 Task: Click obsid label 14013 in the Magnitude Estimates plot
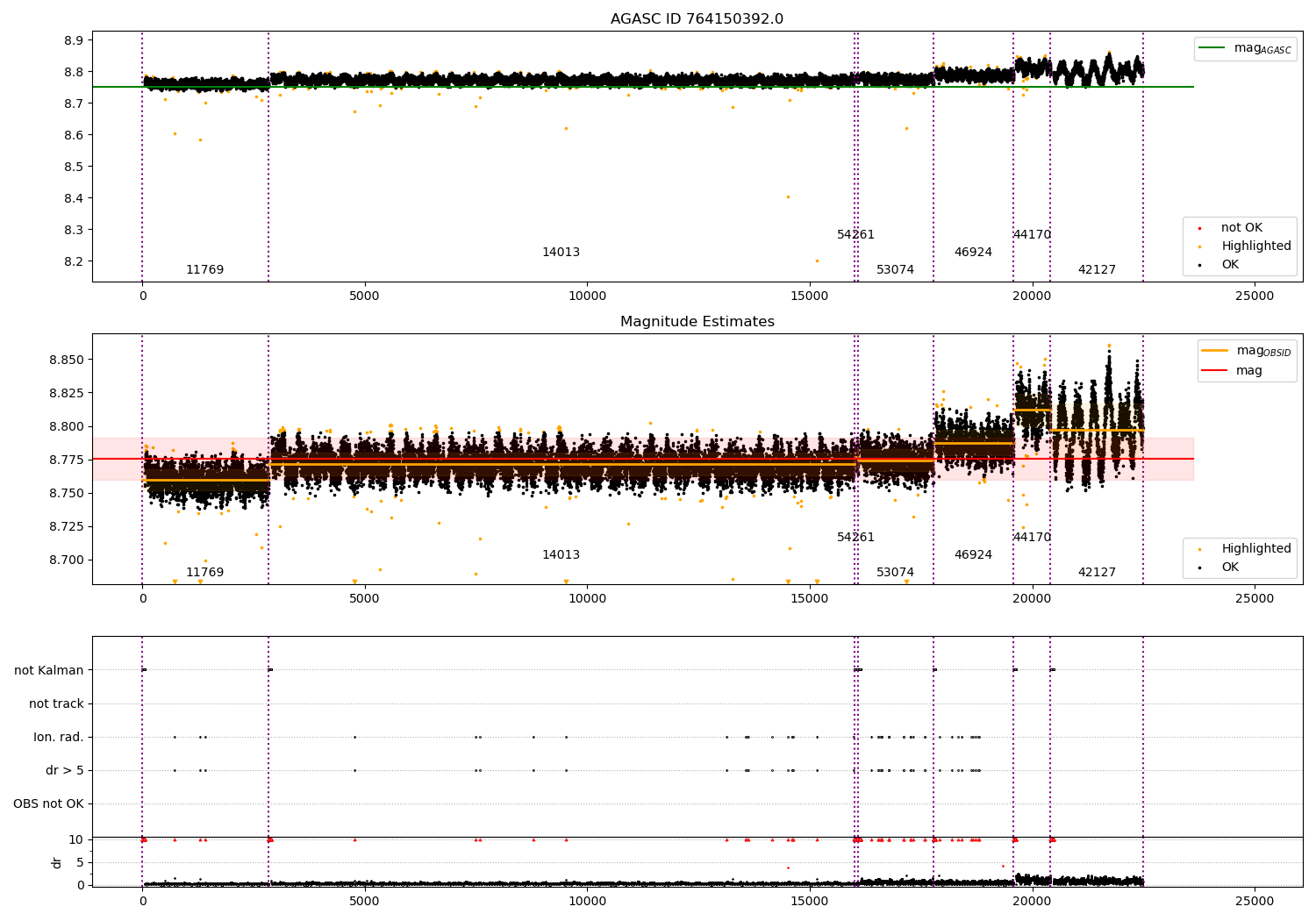(561, 555)
